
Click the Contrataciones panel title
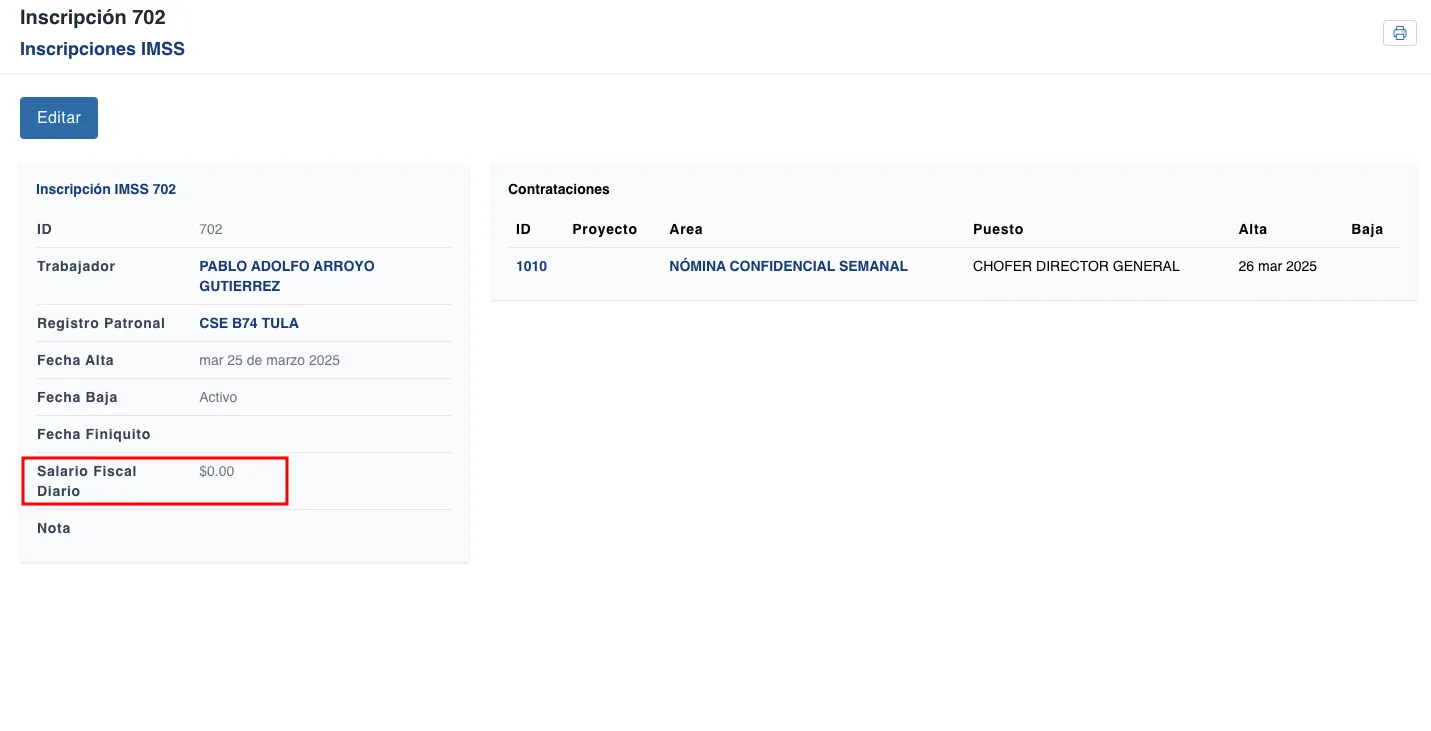[558, 189]
